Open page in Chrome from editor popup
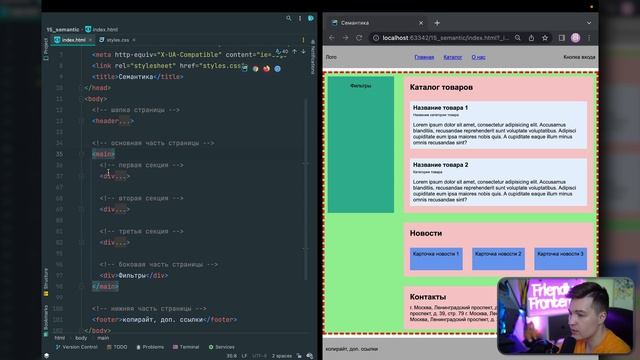The width and height of the screenshot is (640, 360). pyautogui.click(x=256, y=69)
